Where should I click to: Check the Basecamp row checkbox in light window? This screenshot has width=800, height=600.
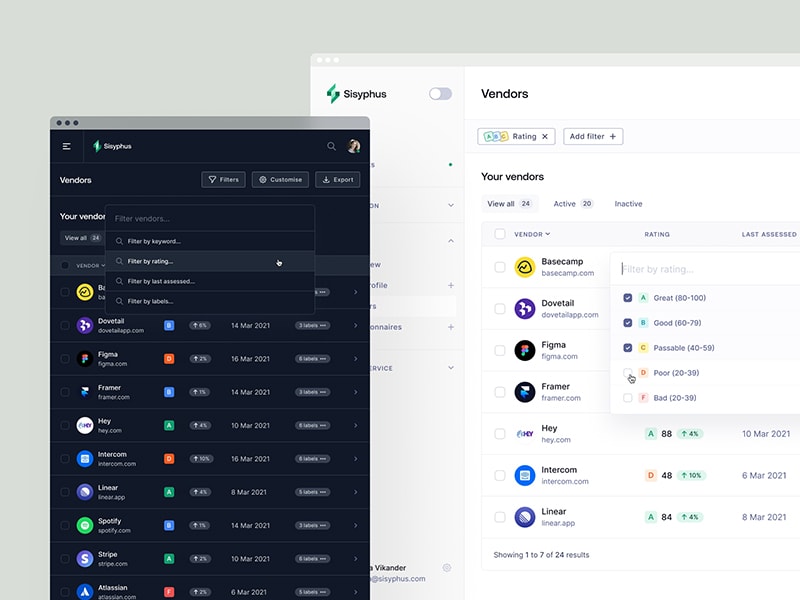click(x=500, y=267)
